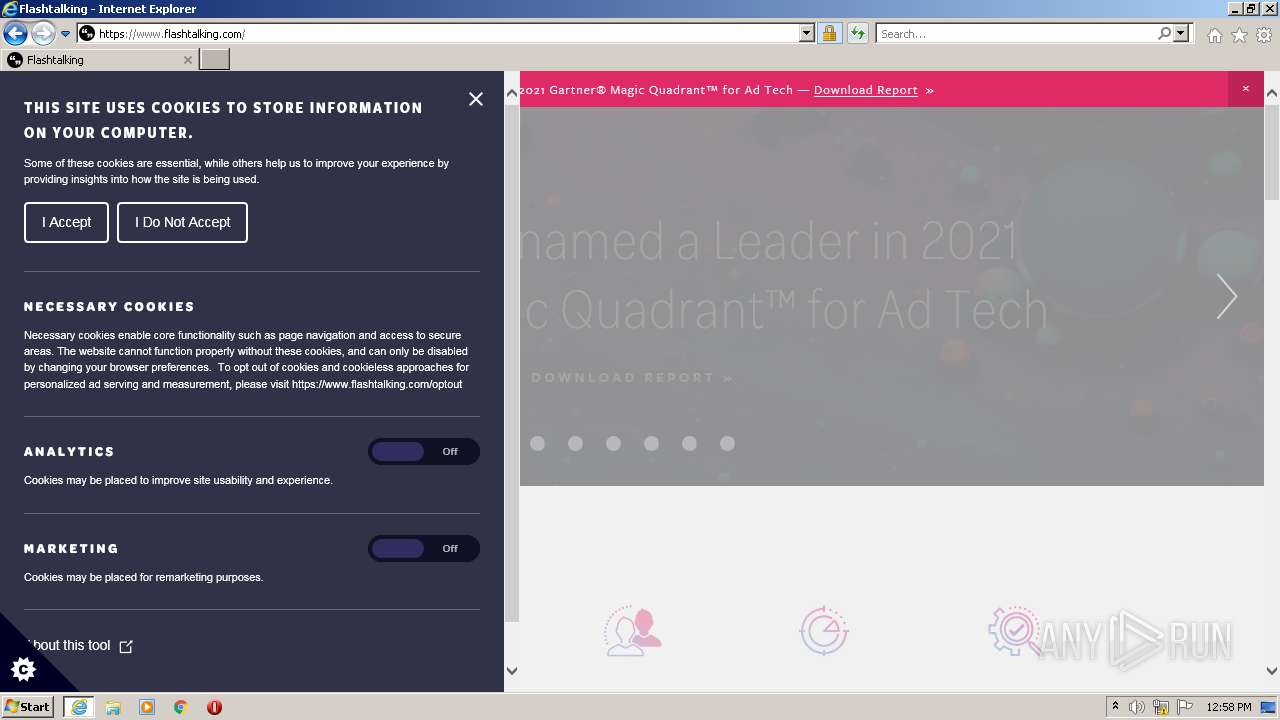
Task: Select the fourth carousel dot
Action: coord(651,443)
